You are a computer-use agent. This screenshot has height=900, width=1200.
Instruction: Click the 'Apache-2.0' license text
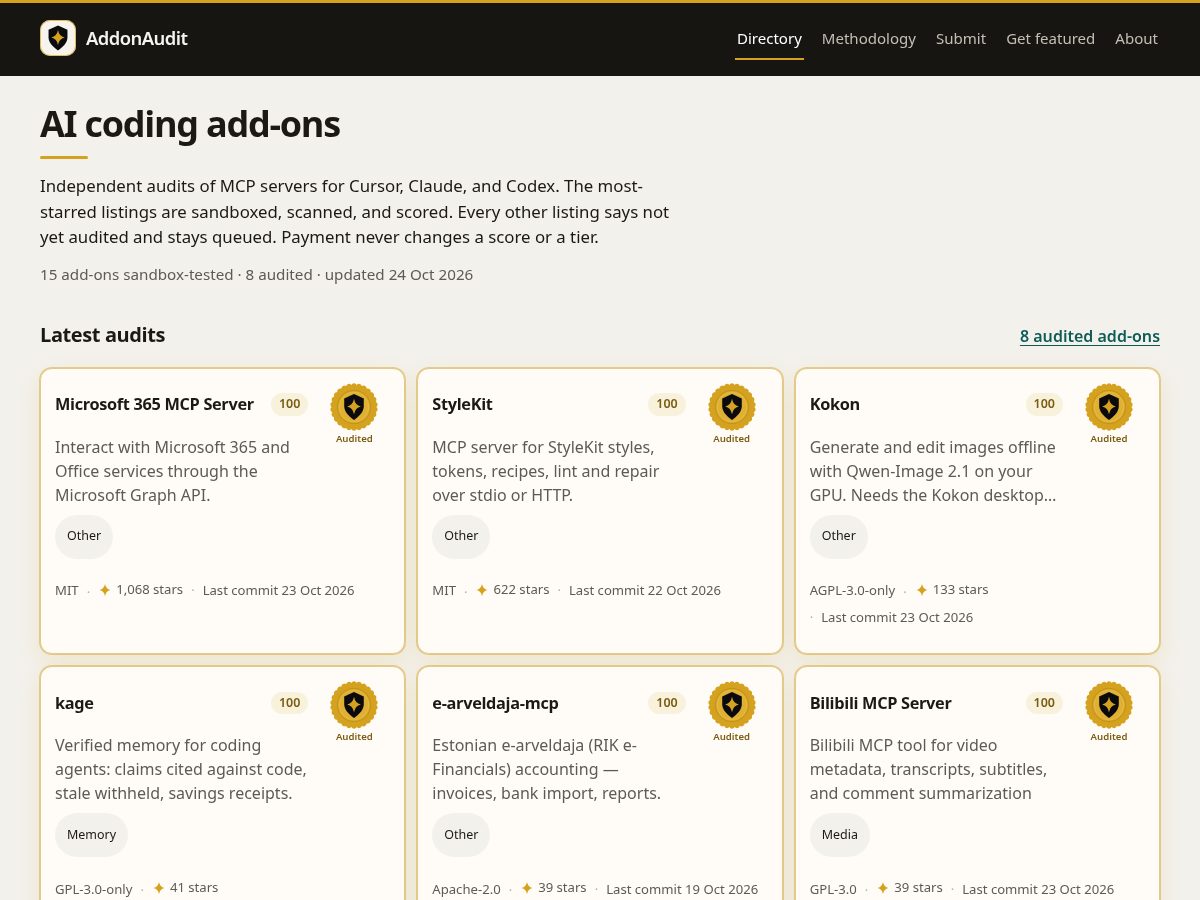click(466, 889)
